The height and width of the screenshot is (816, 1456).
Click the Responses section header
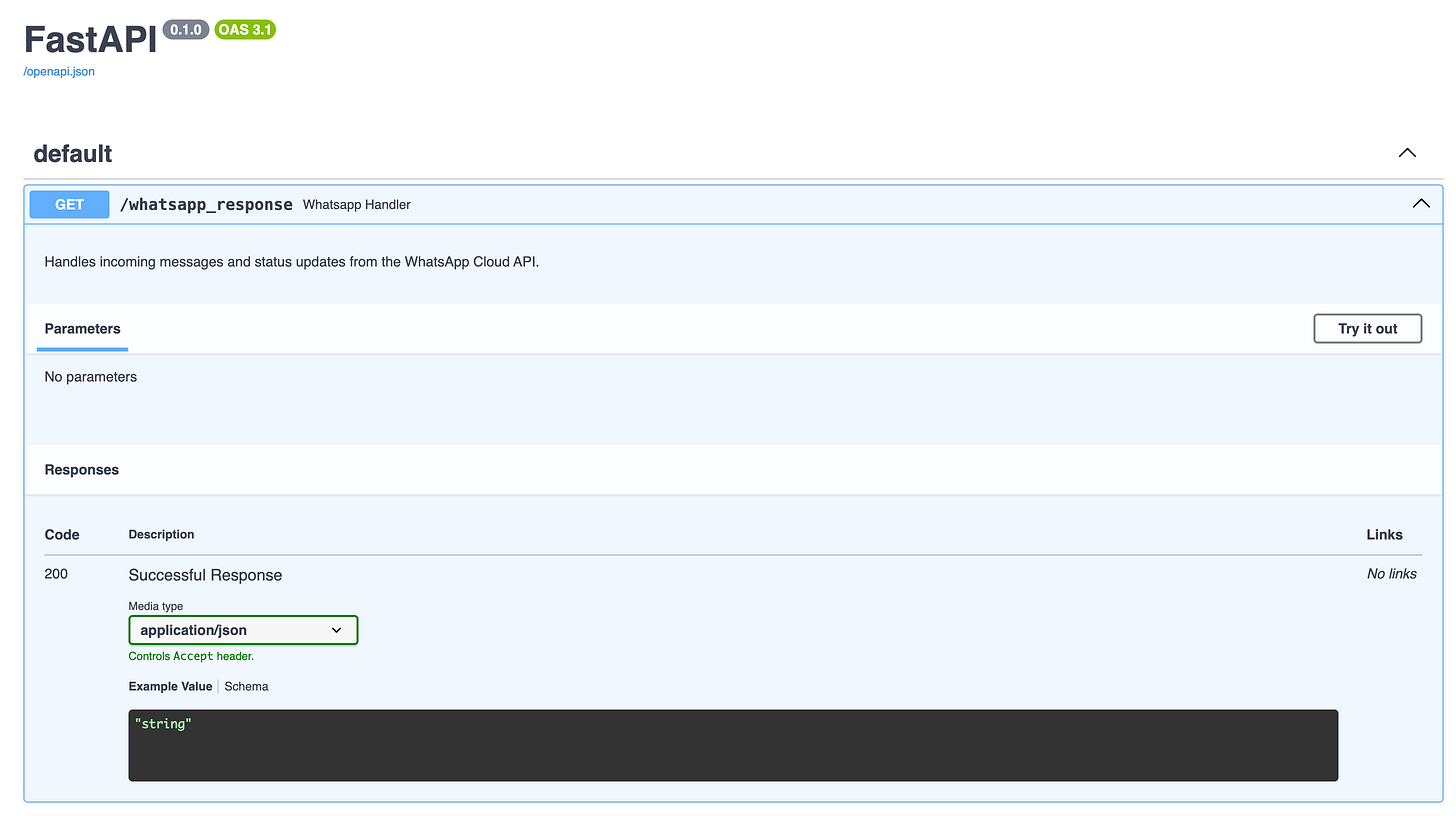coord(82,470)
